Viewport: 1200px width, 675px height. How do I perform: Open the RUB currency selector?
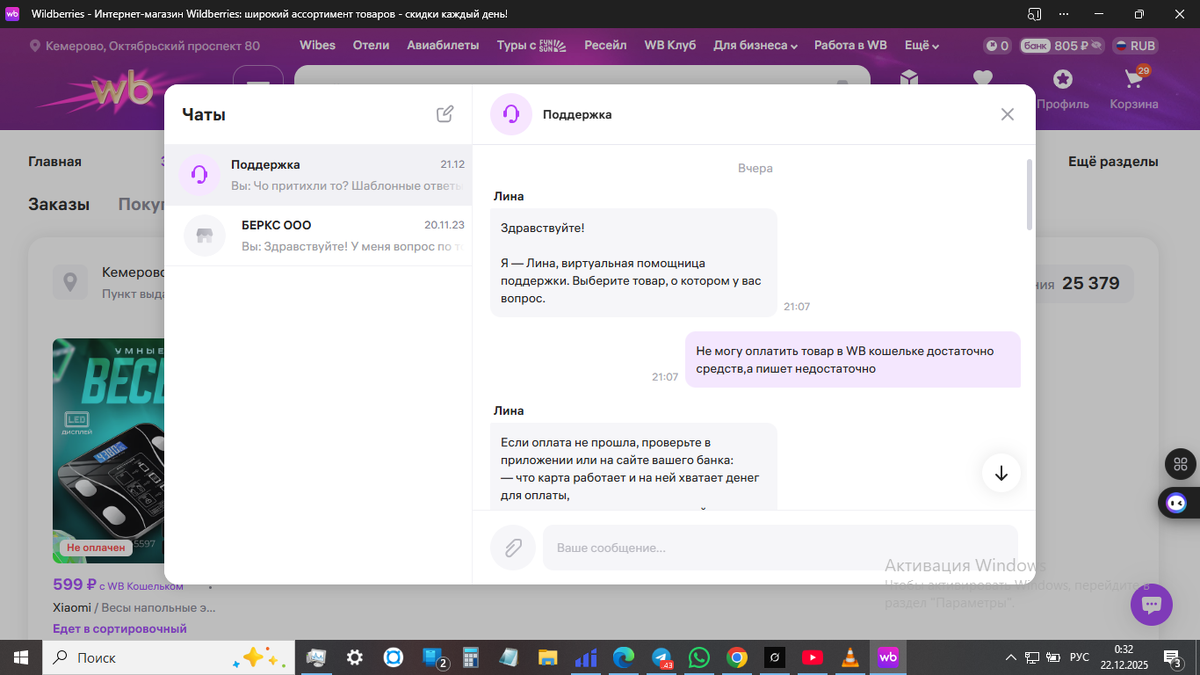pyautogui.click(x=1134, y=46)
